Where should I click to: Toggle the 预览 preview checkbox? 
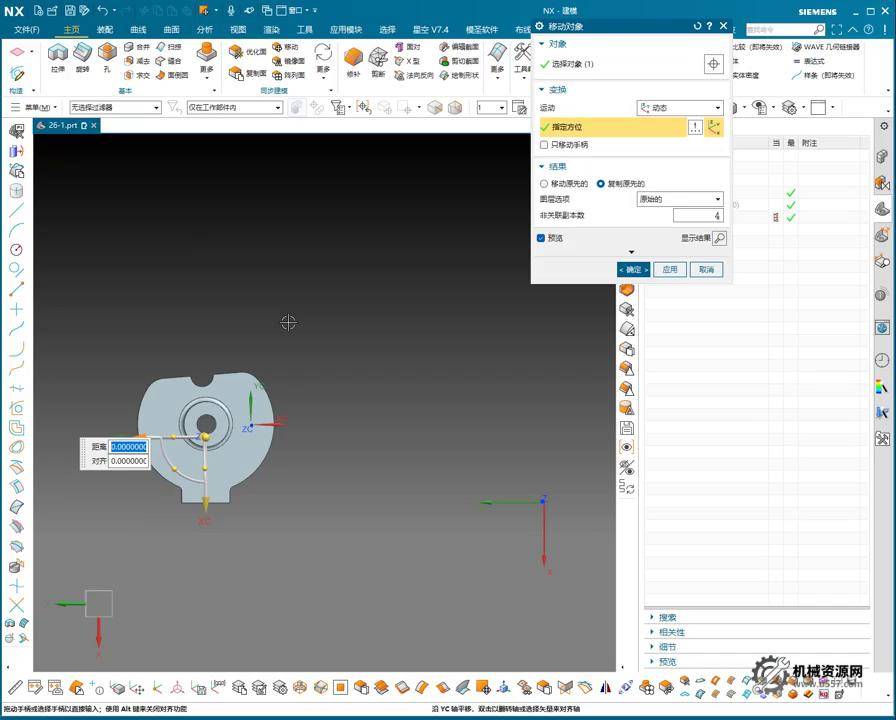541,238
